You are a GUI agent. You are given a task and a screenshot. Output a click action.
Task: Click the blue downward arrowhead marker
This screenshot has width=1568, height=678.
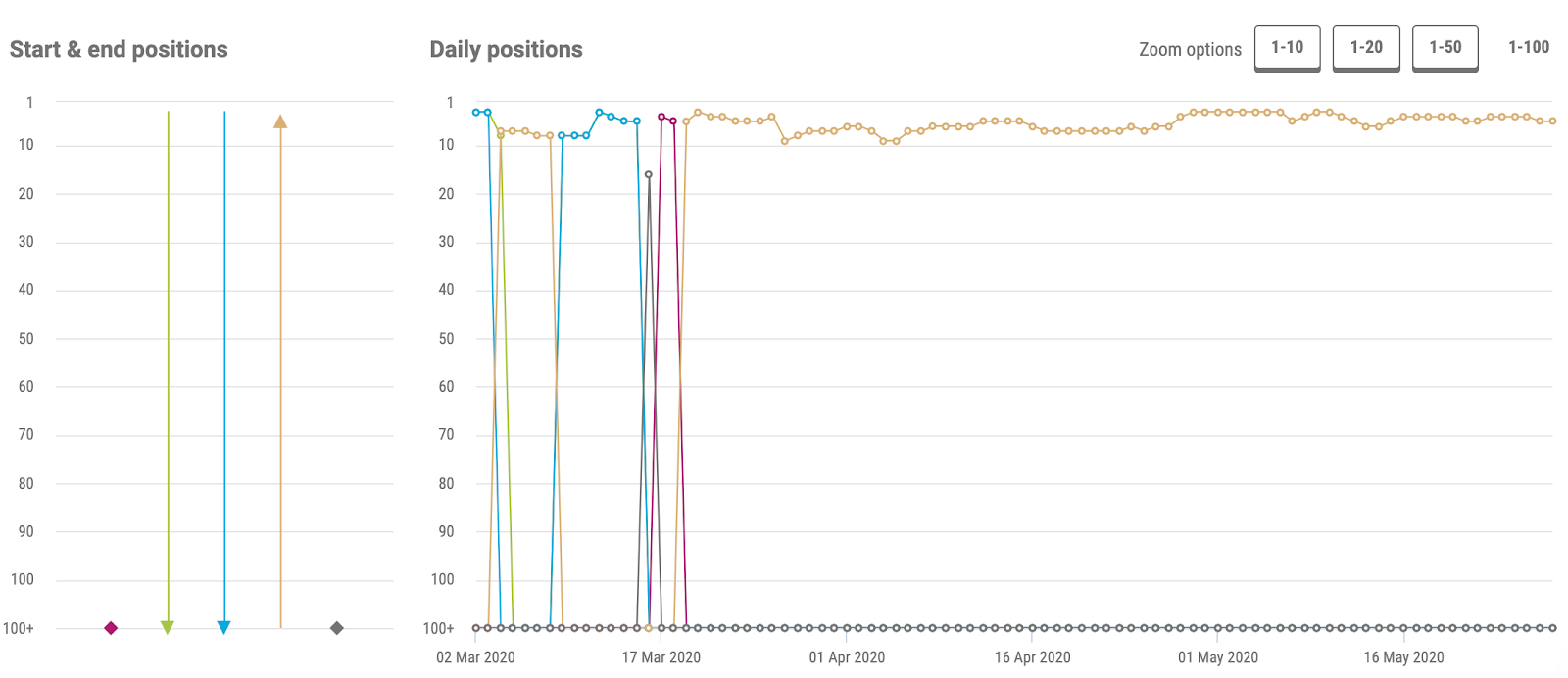coord(223,627)
